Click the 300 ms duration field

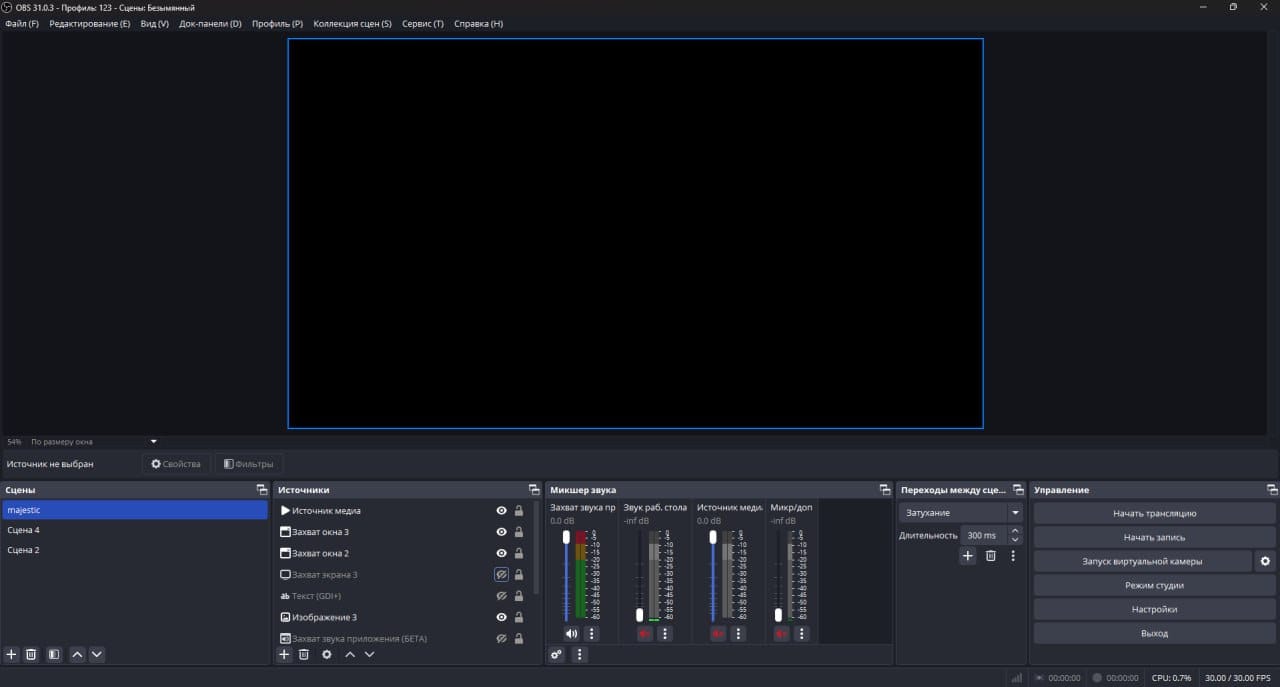coord(983,535)
